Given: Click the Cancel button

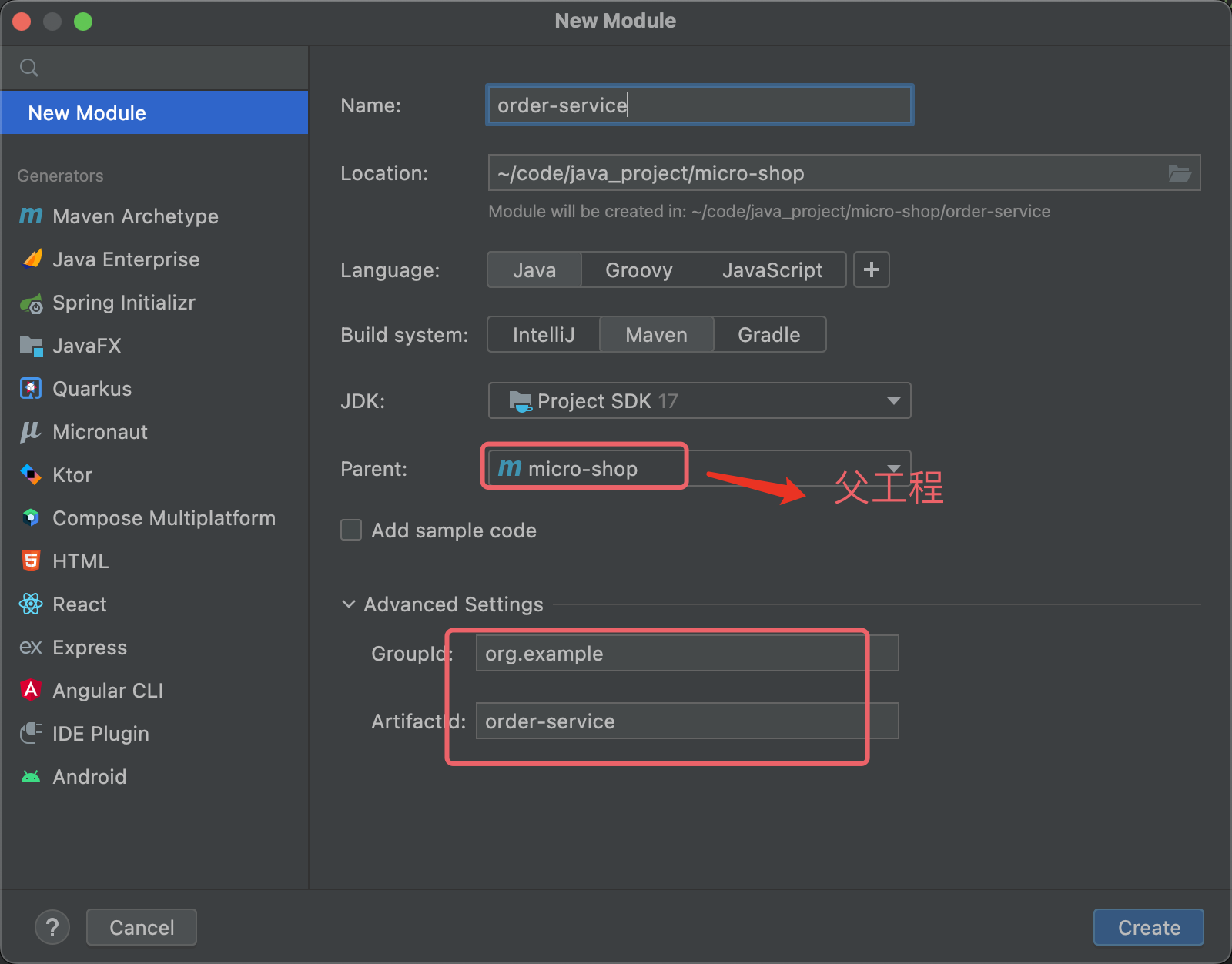Looking at the screenshot, I should click(x=142, y=927).
